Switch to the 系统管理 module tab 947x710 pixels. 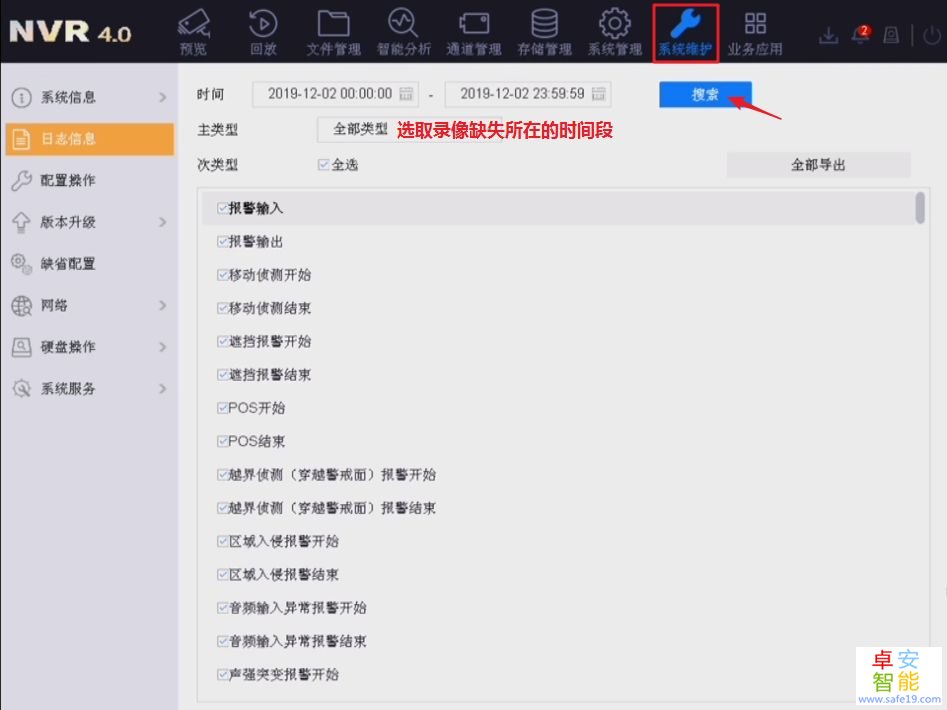(615, 30)
